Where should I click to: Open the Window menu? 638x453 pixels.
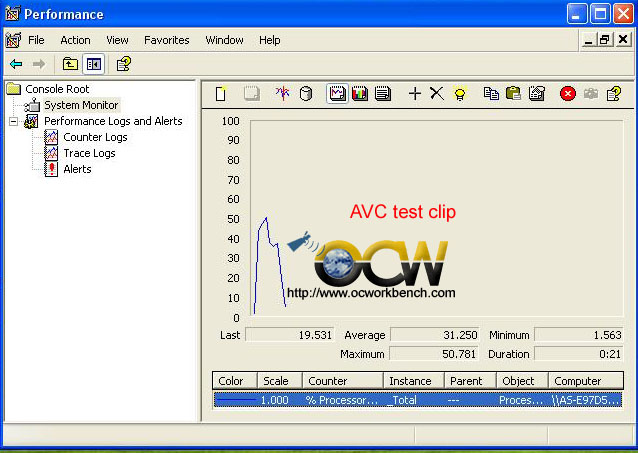point(224,40)
